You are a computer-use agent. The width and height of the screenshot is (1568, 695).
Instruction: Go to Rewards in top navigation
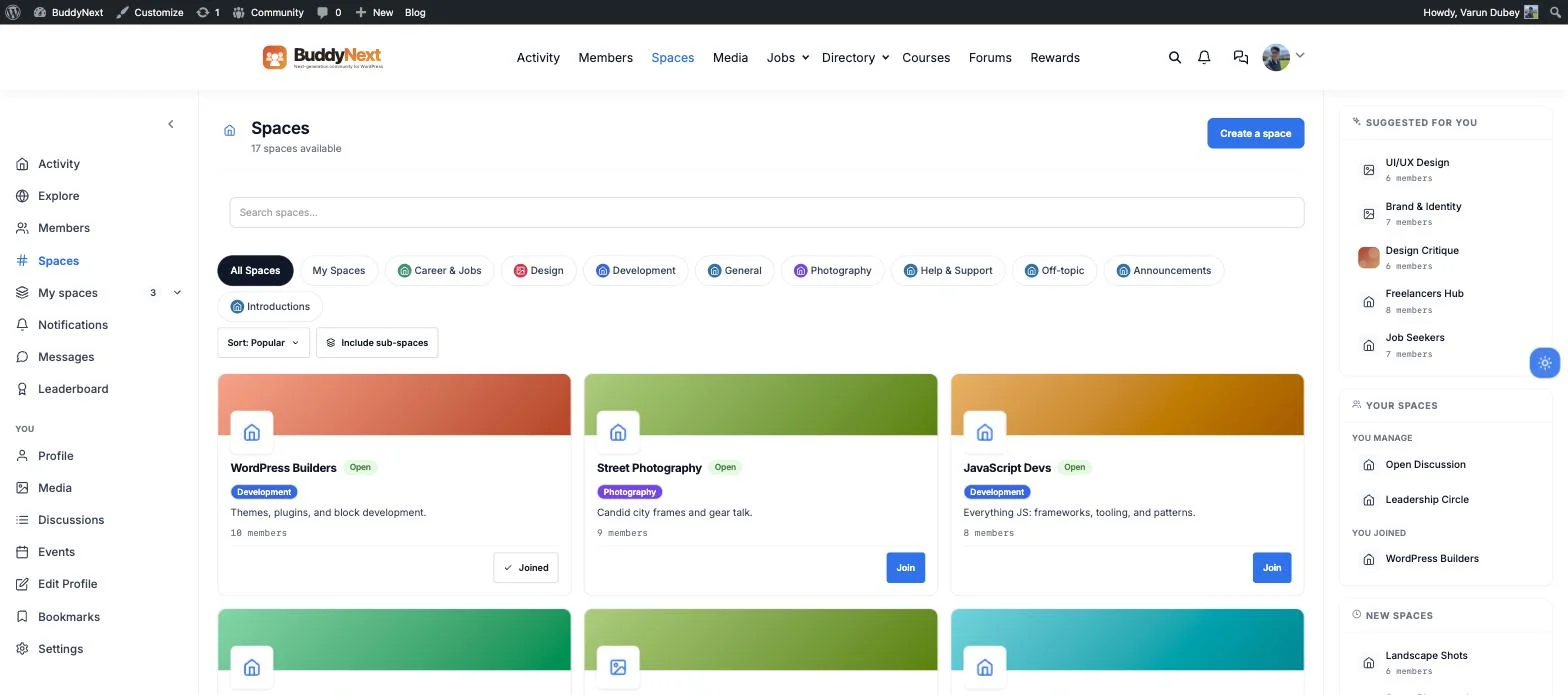1055,58
